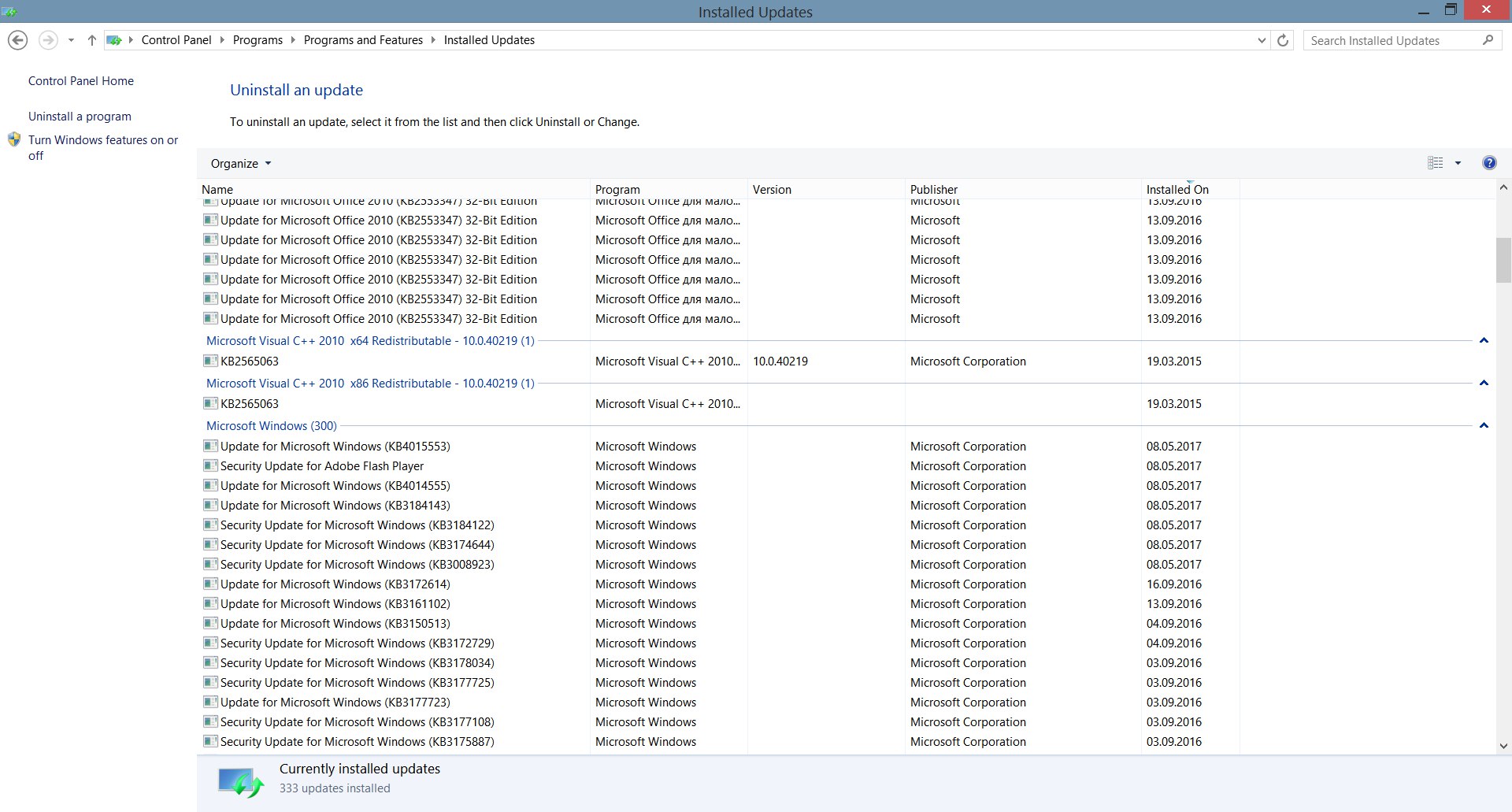Refresh the Installed Updates list
The image size is (1512, 812).
[1283, 40]
